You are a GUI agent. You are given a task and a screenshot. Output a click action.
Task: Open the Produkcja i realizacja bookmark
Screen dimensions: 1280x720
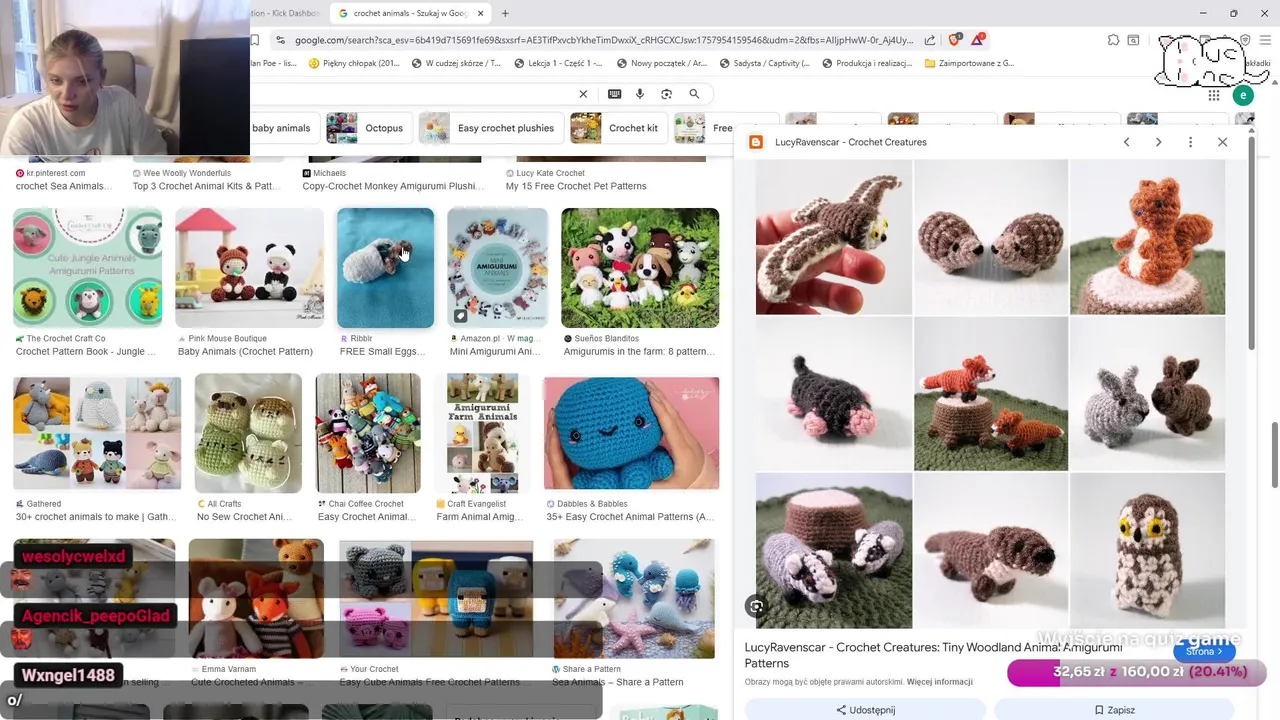click(x=867, y=63)
